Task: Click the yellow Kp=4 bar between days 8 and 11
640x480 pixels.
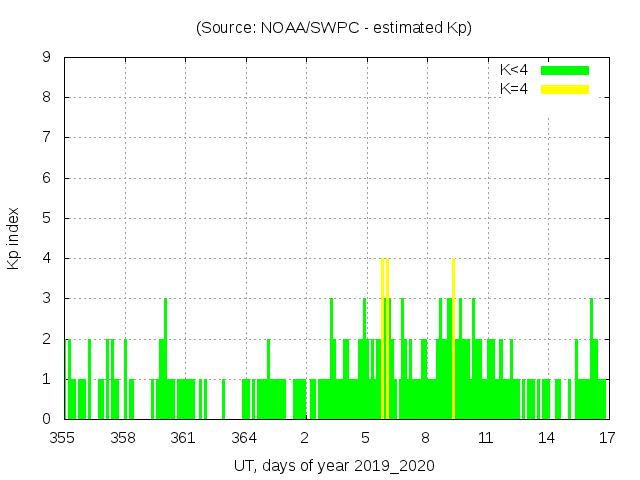Action: [x=454, y=340]
